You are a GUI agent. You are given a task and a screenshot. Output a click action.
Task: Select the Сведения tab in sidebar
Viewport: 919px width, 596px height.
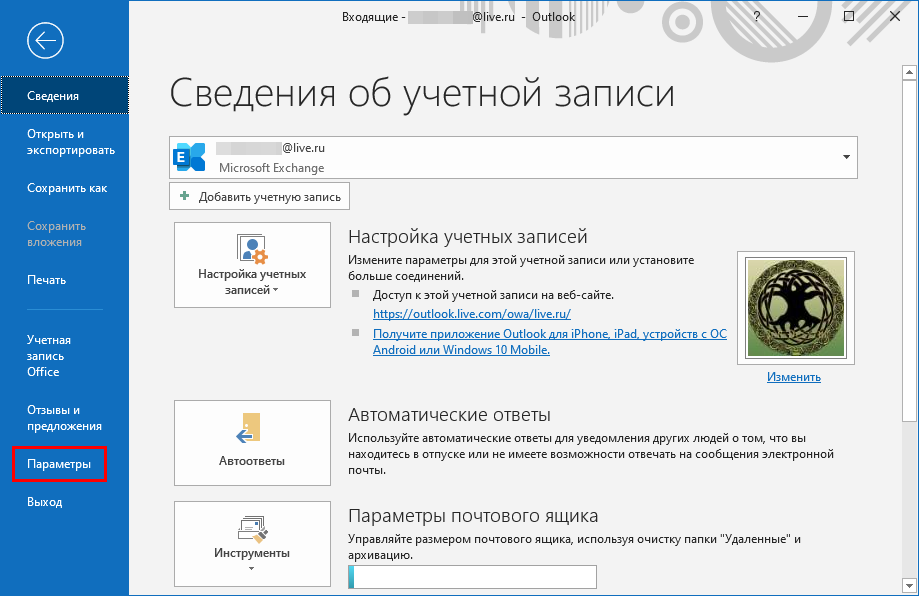tap(64, 96)
